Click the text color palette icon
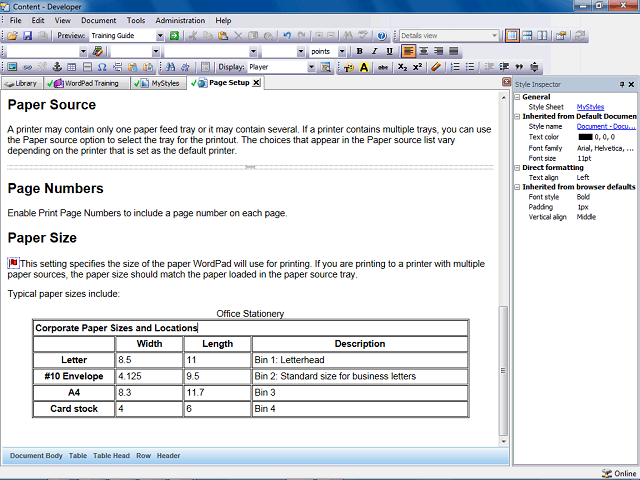 [349, 67]
